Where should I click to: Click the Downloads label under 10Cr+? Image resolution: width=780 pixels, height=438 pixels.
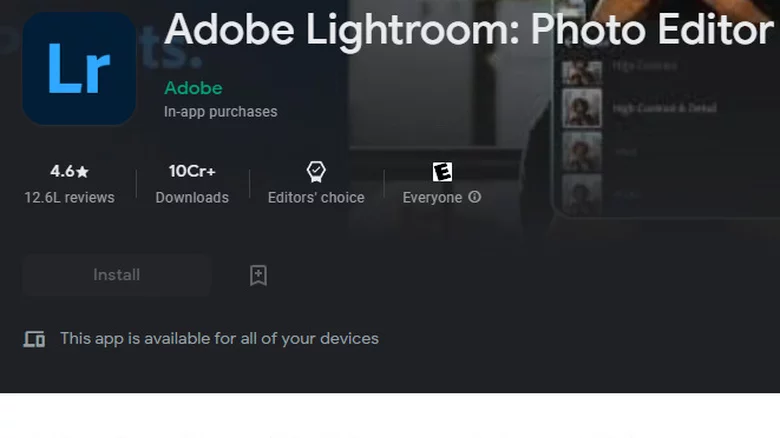click(x=192, y=197)
